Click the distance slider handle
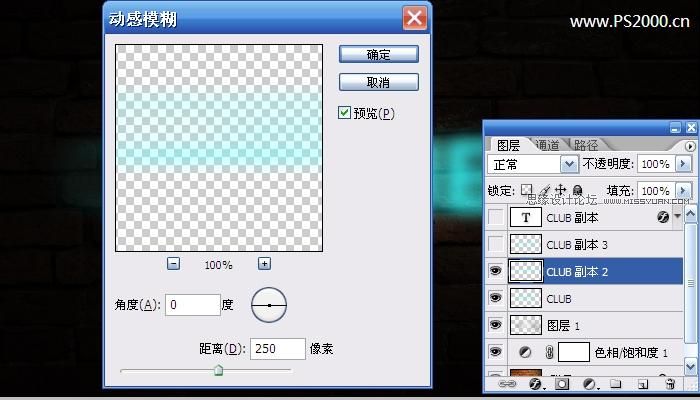This screenshot has height=400, width=700. 218,370
